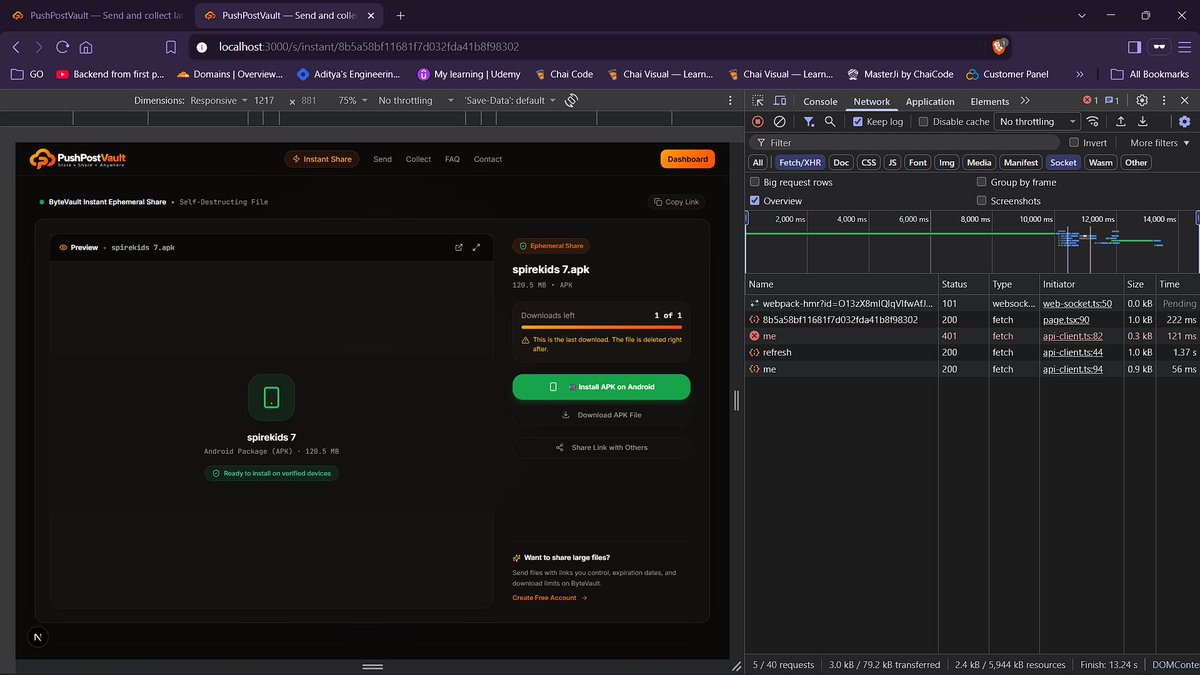Enable Screenshots checkbox

982,200
